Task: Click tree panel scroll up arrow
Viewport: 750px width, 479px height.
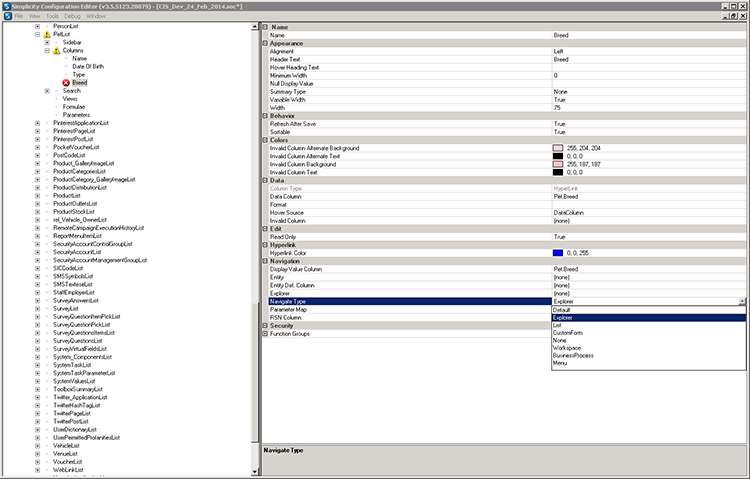Action: click(x=254, y=27)
